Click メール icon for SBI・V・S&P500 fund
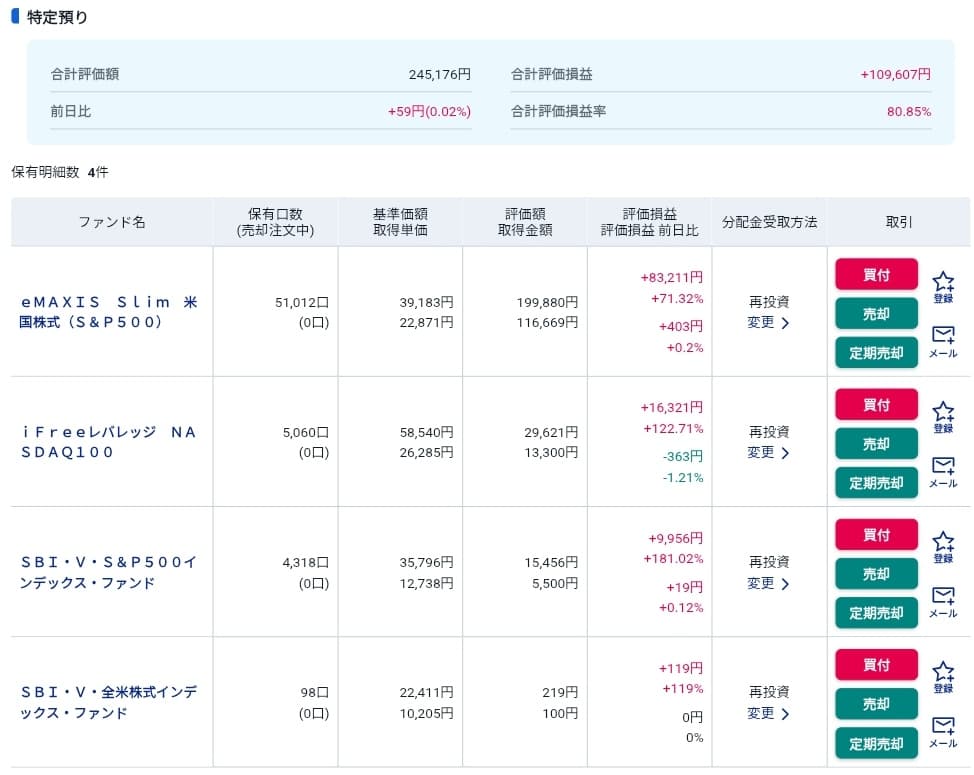 [943, 599]
